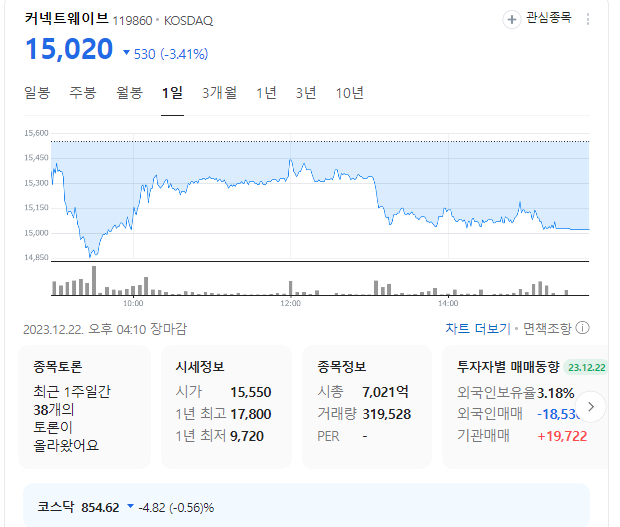
Task: Click the tallest volume bar before 10:00
Action: (x=94, y=280)
